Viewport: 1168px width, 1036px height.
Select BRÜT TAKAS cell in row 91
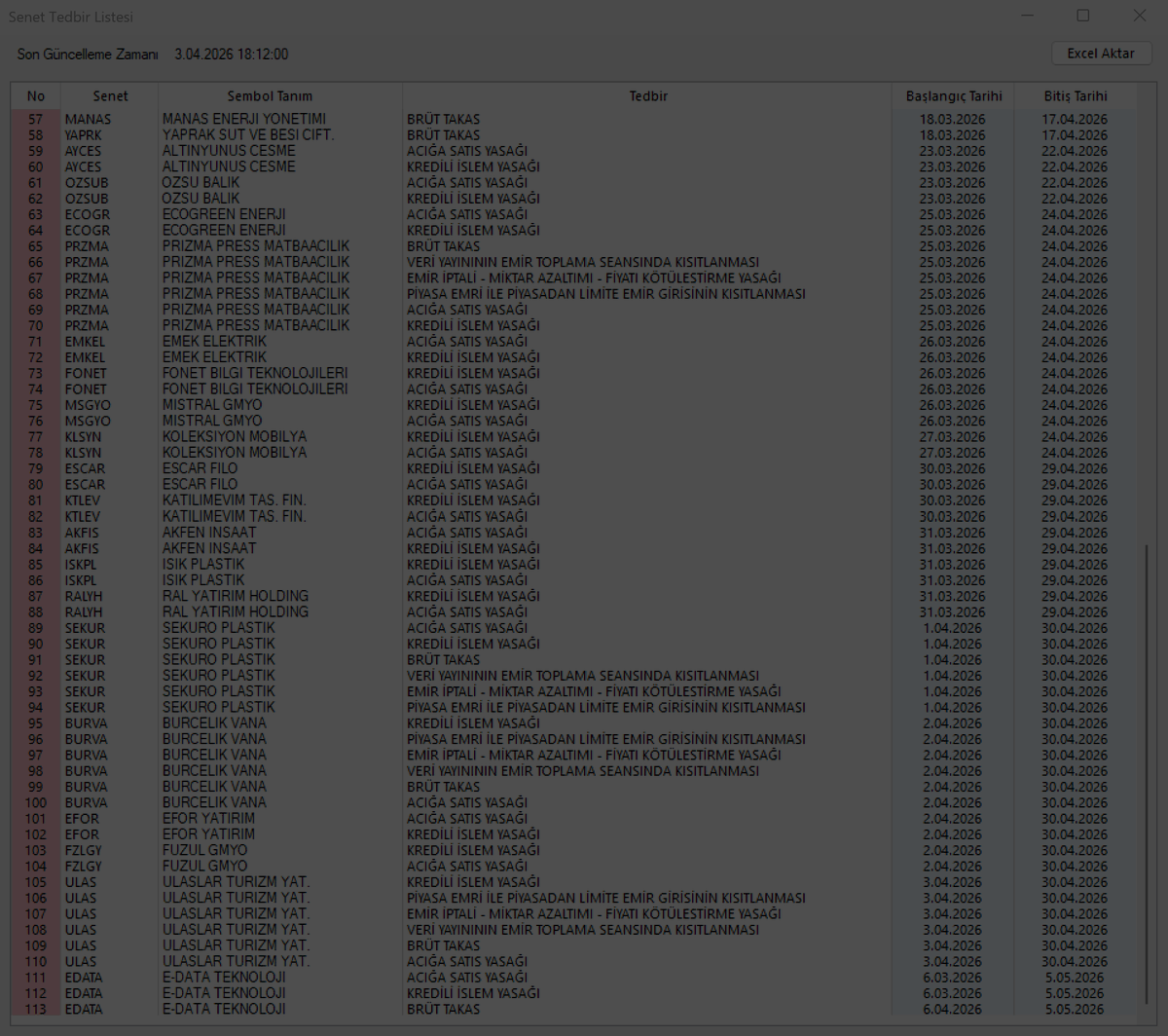[444, 660]
